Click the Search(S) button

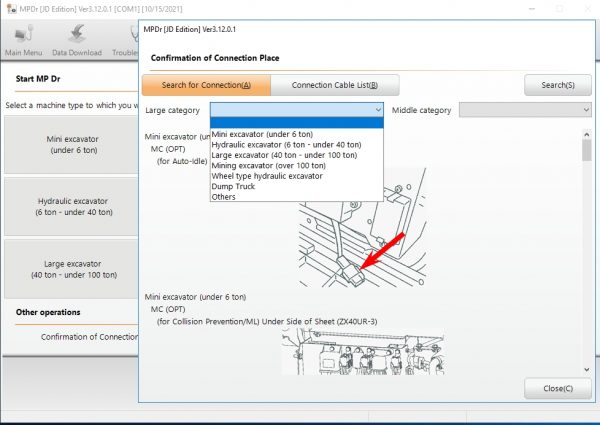pos(558,85)
